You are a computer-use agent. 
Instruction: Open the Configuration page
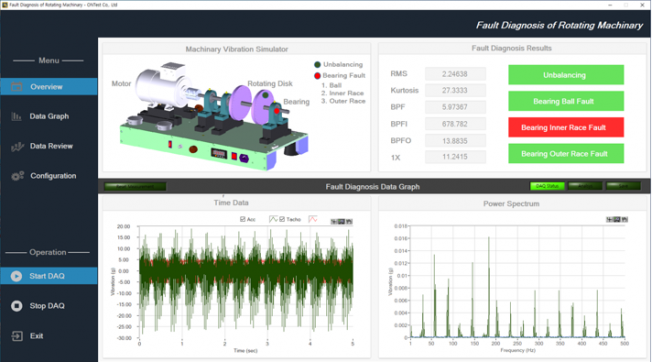[53, 176]
